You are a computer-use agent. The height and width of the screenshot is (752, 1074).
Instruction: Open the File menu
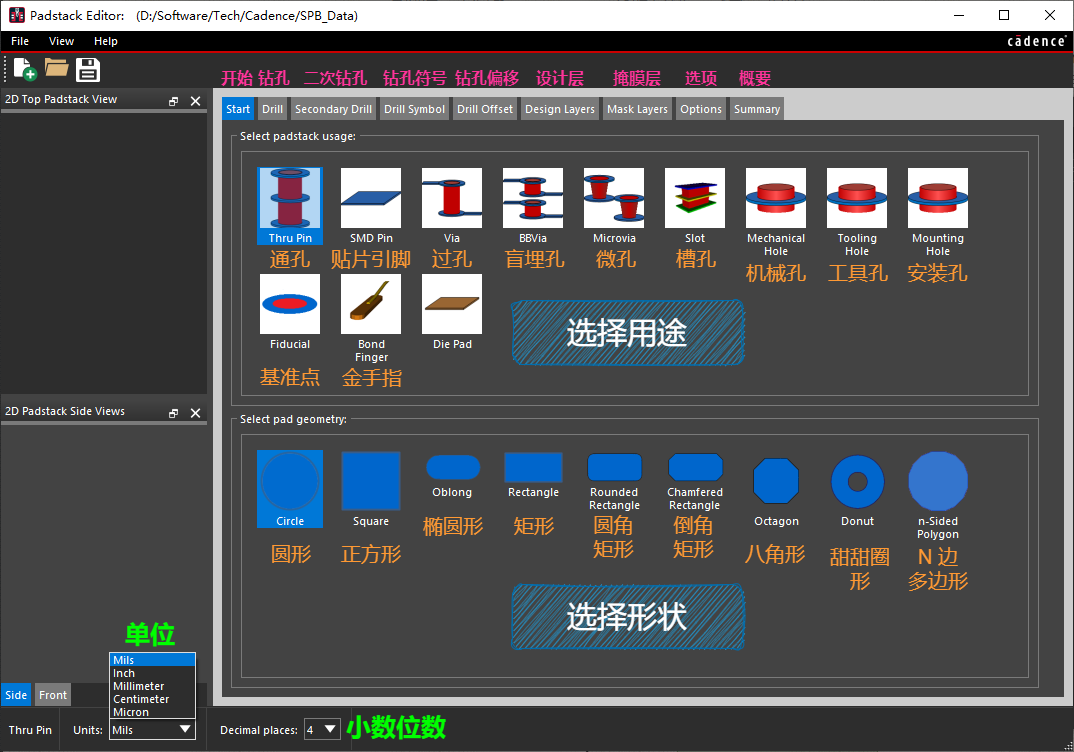pyautogui.click(x=20, y=41)
